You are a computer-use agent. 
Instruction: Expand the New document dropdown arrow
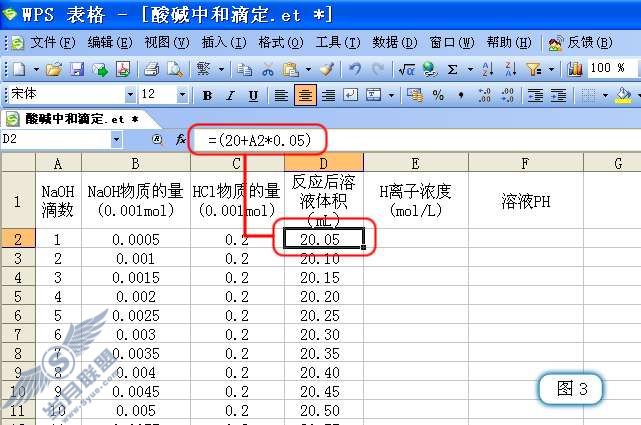tap(36, 69)
